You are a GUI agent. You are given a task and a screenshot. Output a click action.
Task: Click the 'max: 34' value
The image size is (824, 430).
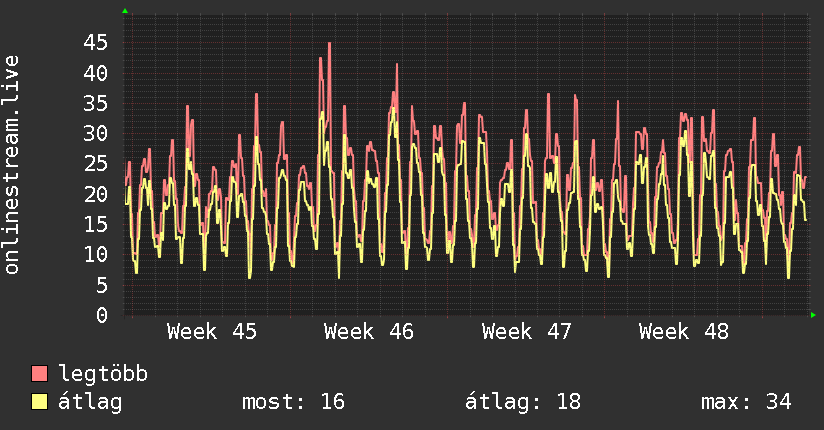tap(746, 402)
